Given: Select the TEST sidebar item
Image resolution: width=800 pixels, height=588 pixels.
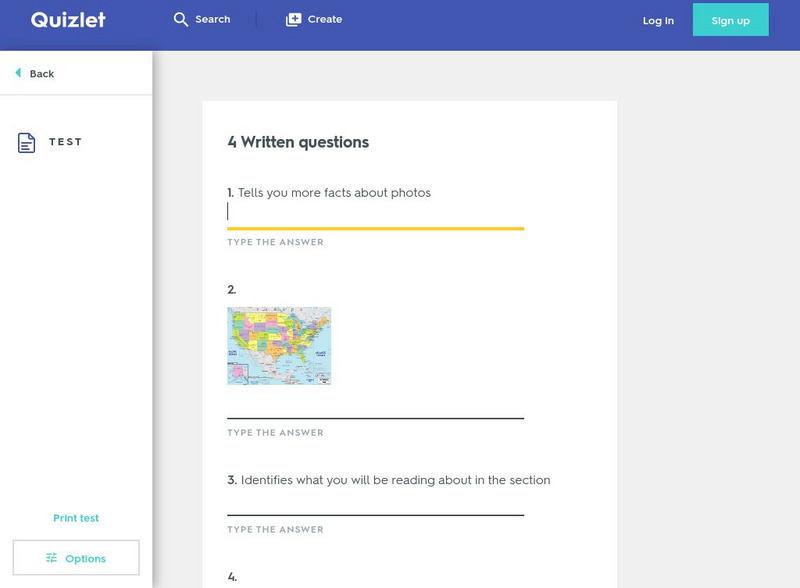Looking at the screenshot, I should pos(50,142).
